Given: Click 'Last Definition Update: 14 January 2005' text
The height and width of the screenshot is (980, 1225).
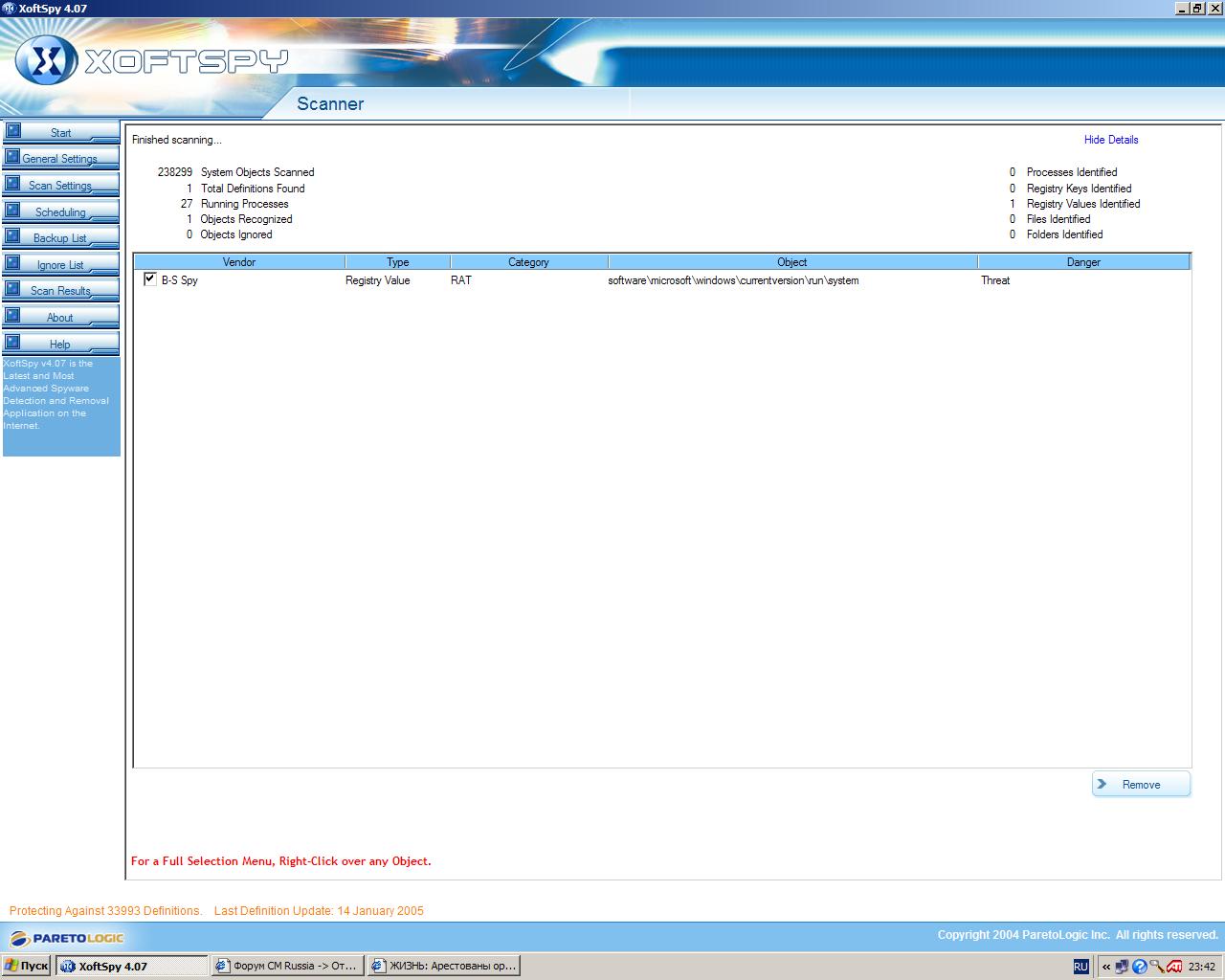Looking at the screenshot, I should coord(319,911).
